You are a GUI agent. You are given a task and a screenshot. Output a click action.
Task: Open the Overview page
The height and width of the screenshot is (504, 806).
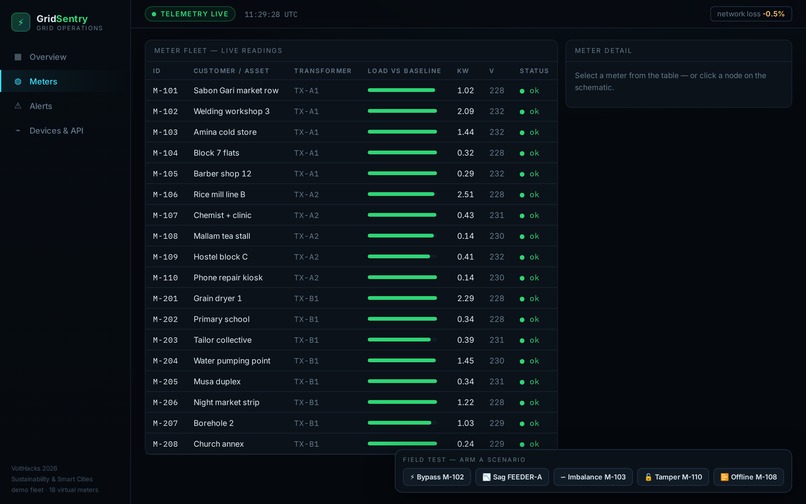coord(65,57)
